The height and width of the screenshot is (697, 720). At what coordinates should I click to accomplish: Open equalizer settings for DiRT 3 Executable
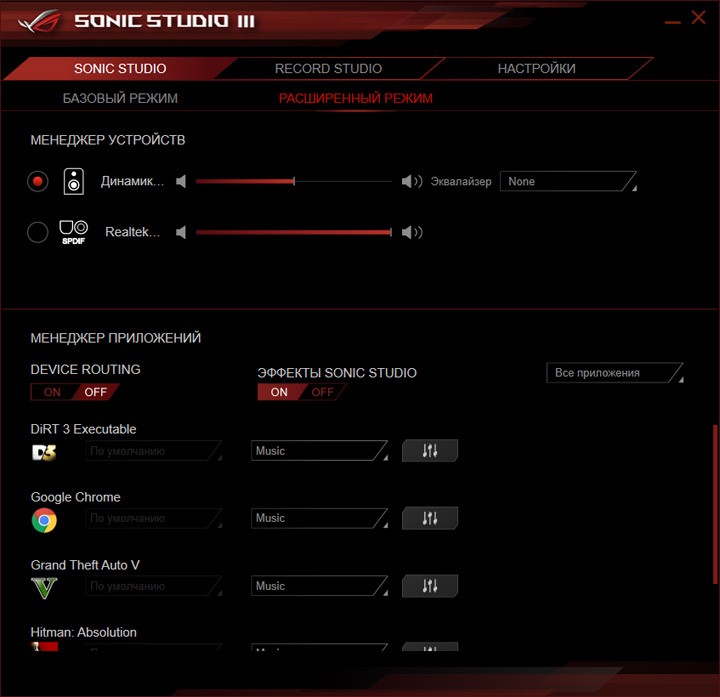click(x=430, y=450)
